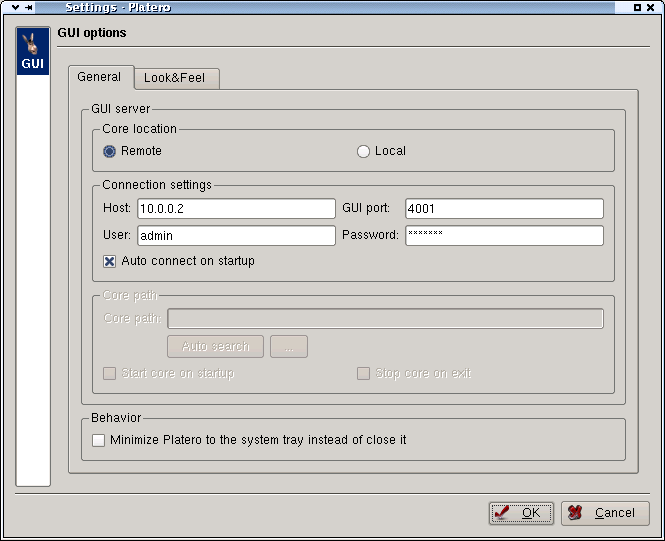Click into the User text field
Image resolution: width=665 pixels, height=541 pixels.
pos(235,235)
